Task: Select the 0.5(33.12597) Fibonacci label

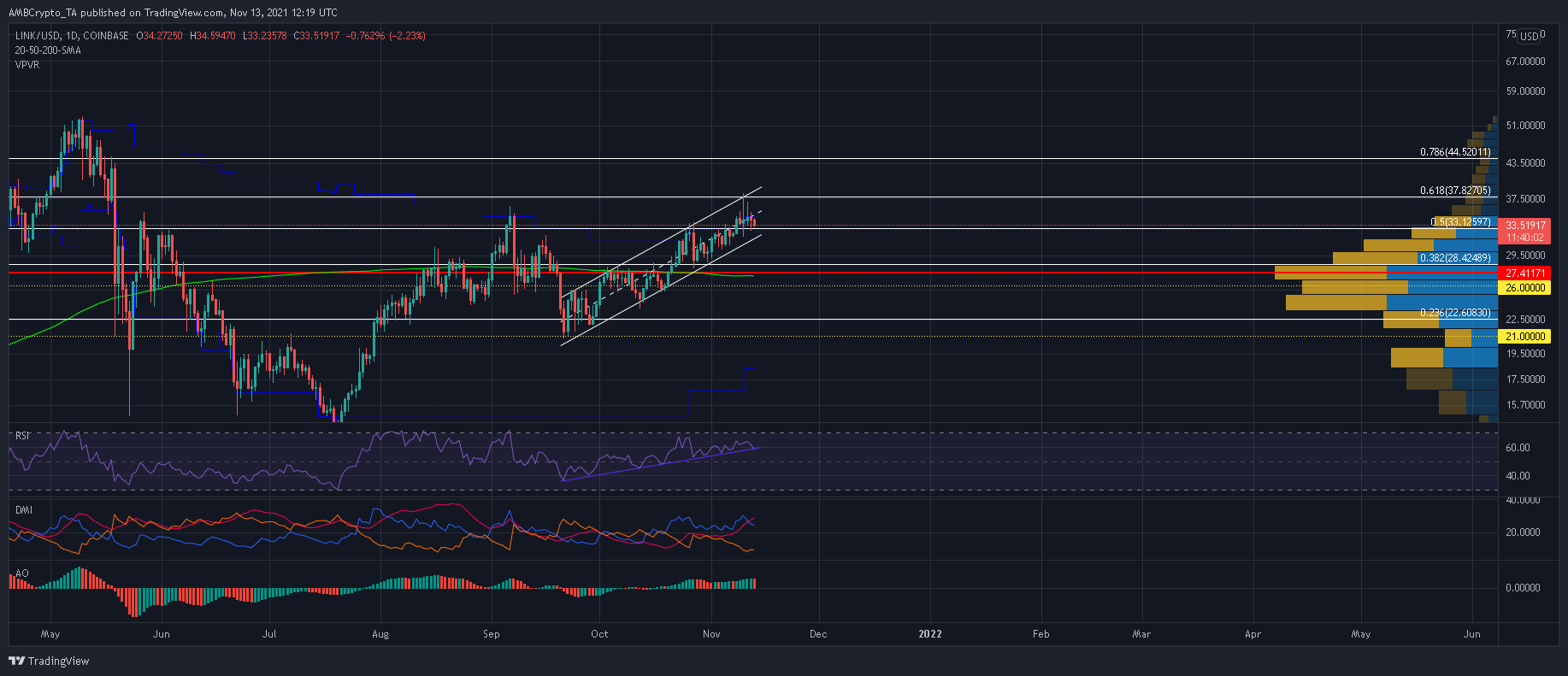Action: (1460, 222)
